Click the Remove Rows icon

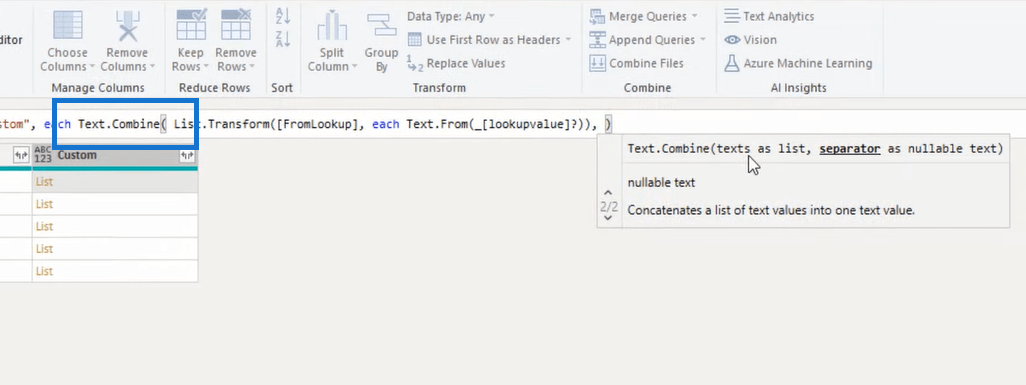coord(236,25)
